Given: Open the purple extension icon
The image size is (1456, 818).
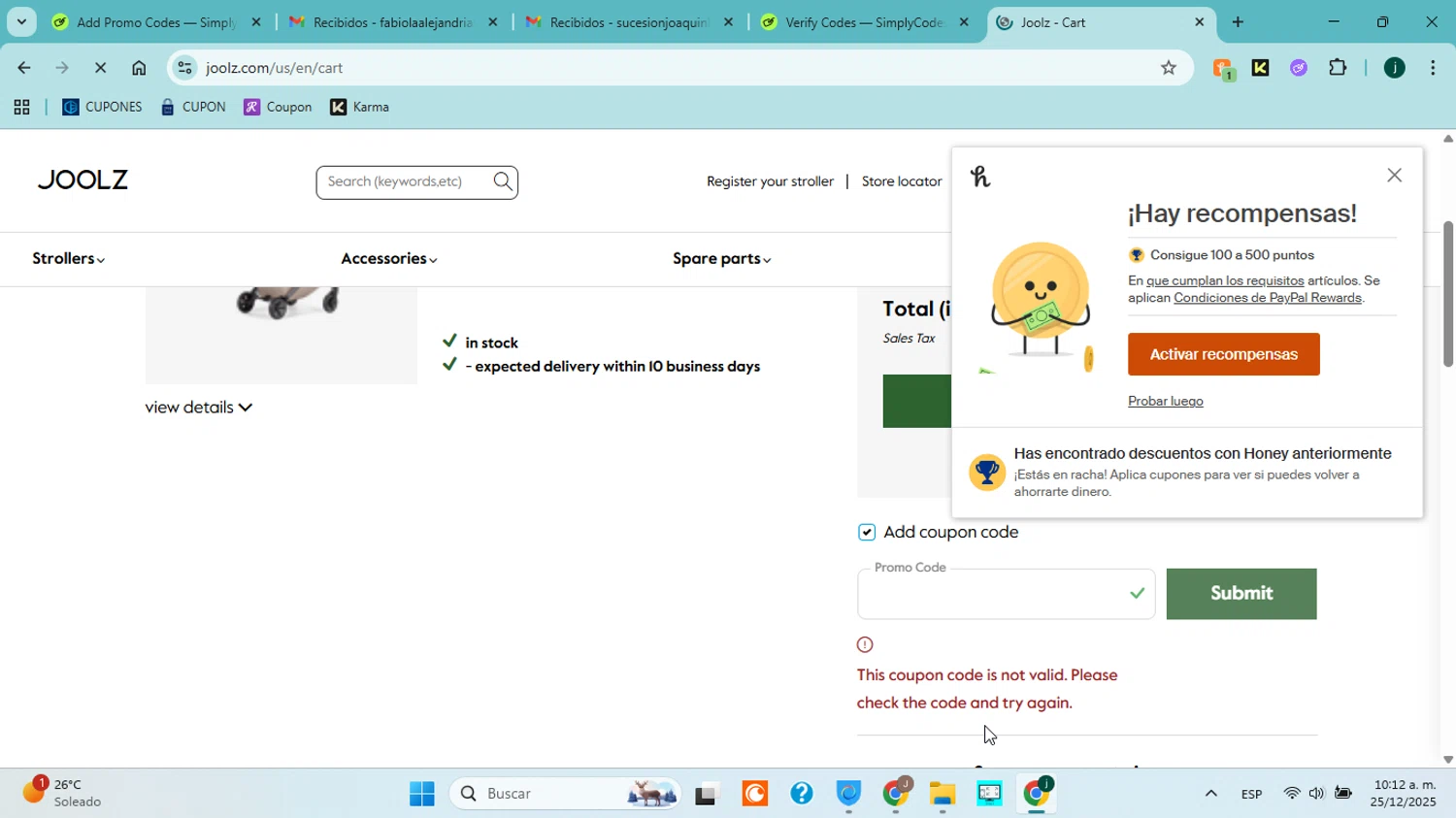Looking at the screenshot, I should [1299, 68].
